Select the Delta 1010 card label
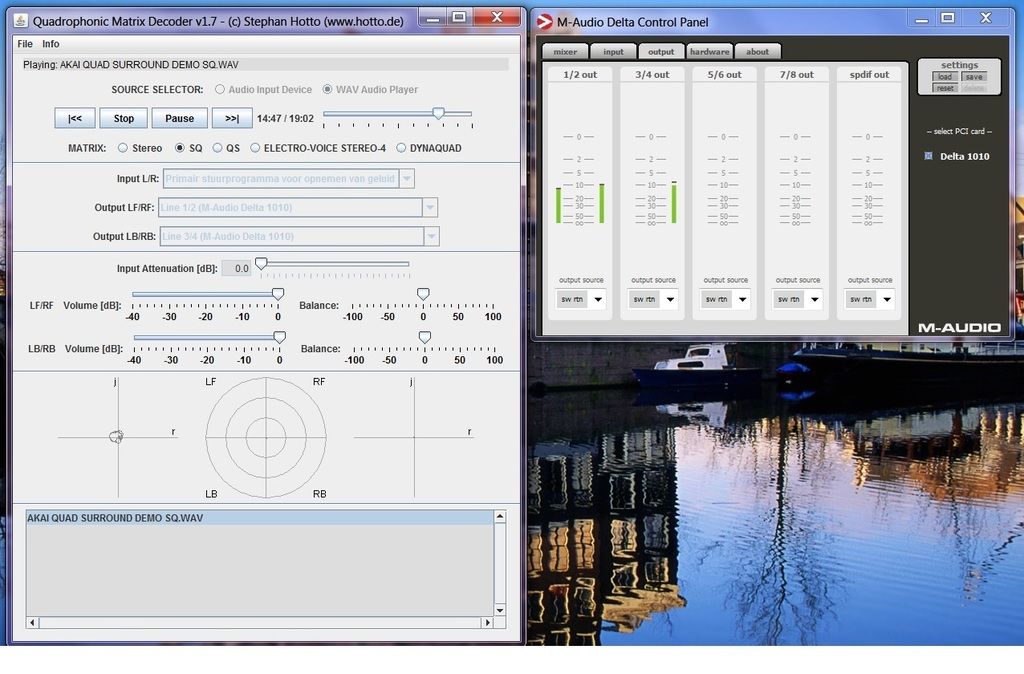1024x674 pixels. 965,156
